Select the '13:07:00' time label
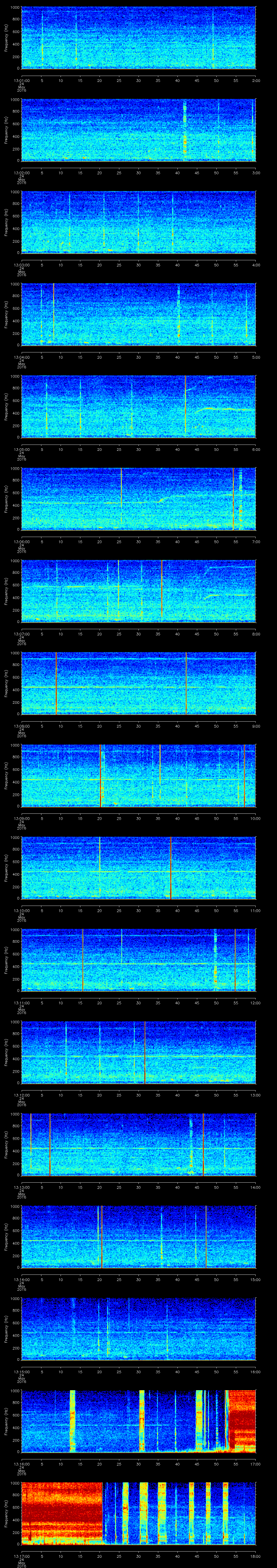277x1568 pixels. click(x=22, y=634)
